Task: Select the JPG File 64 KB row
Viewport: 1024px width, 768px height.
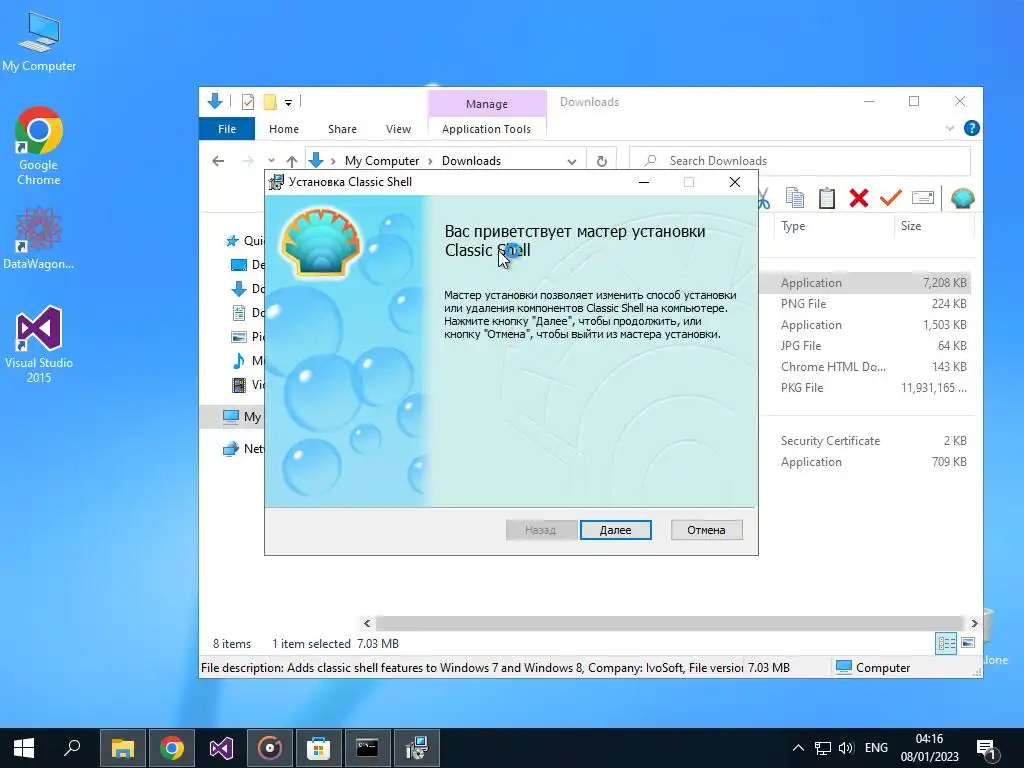Action: coord(865,345)
